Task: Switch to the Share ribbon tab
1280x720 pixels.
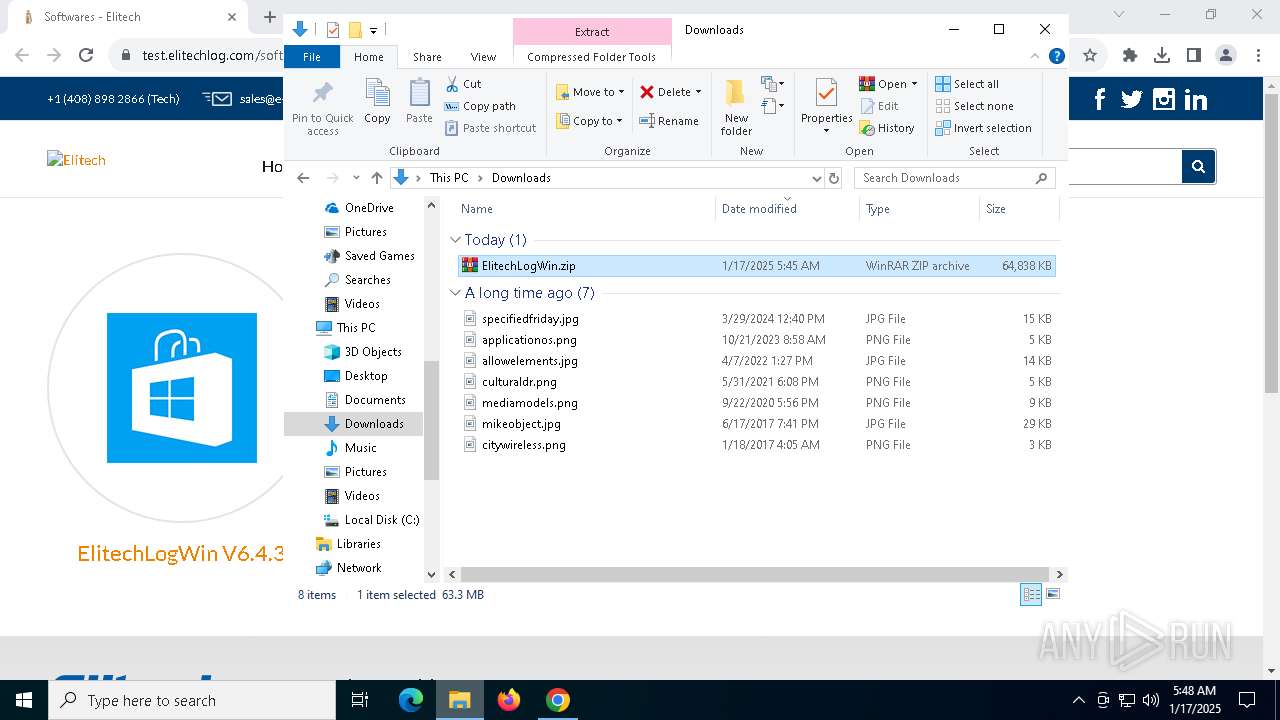Action: [x=427, y=57]
